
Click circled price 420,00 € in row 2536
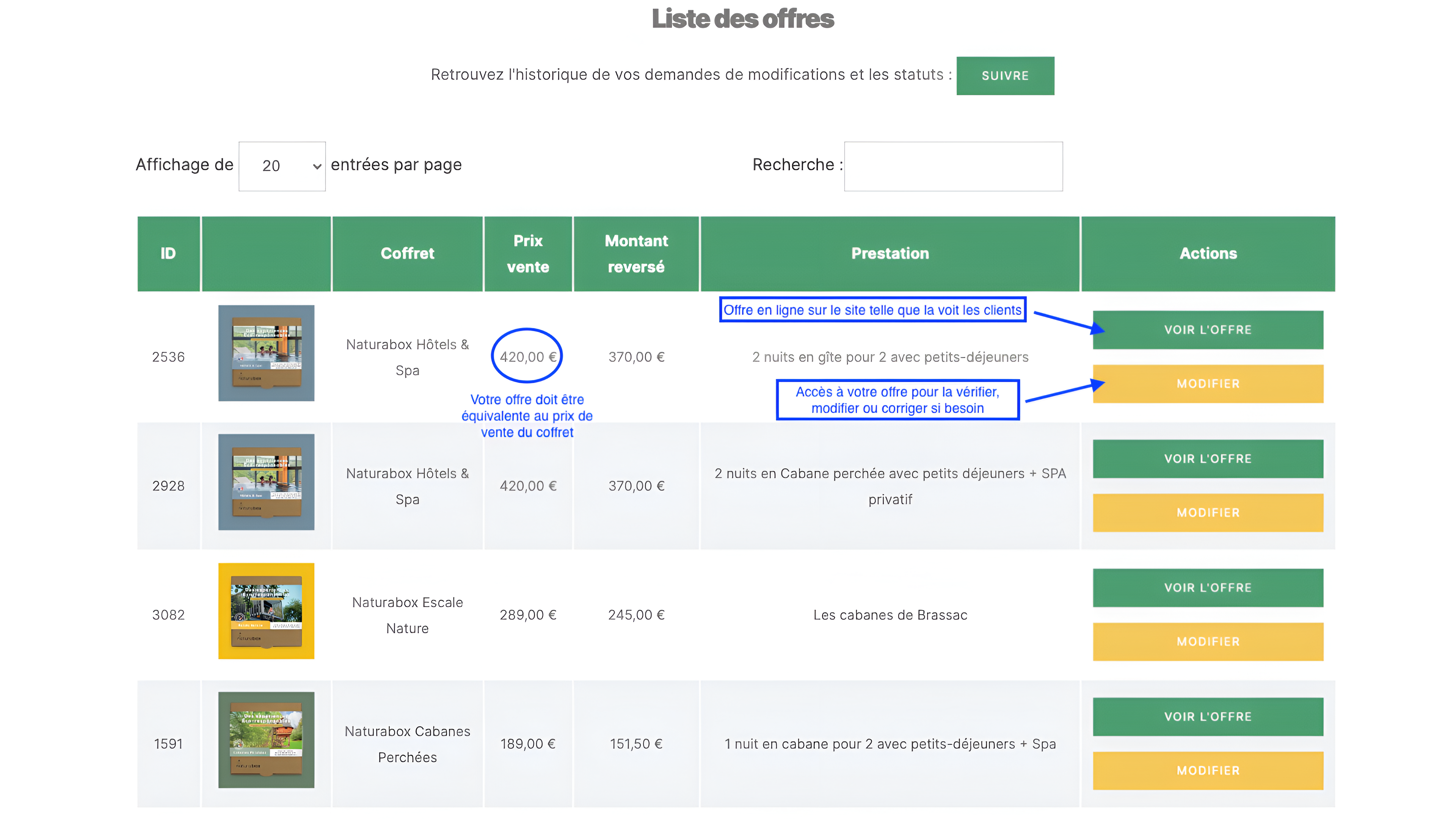tap(528, 357)
